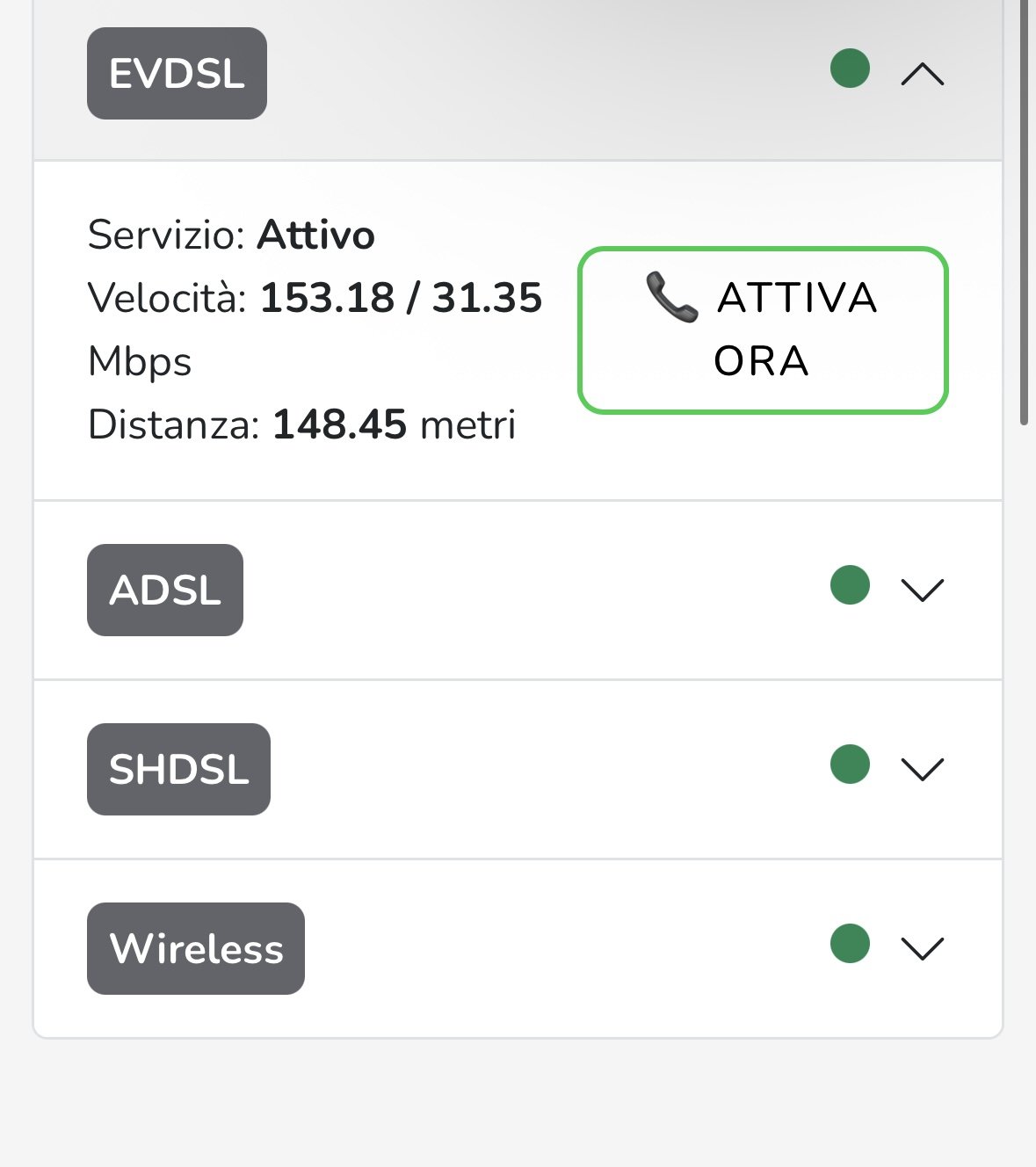Select the SHDSL label badge
This screenshot has height=1167, width=1036.
coord(178,770)
